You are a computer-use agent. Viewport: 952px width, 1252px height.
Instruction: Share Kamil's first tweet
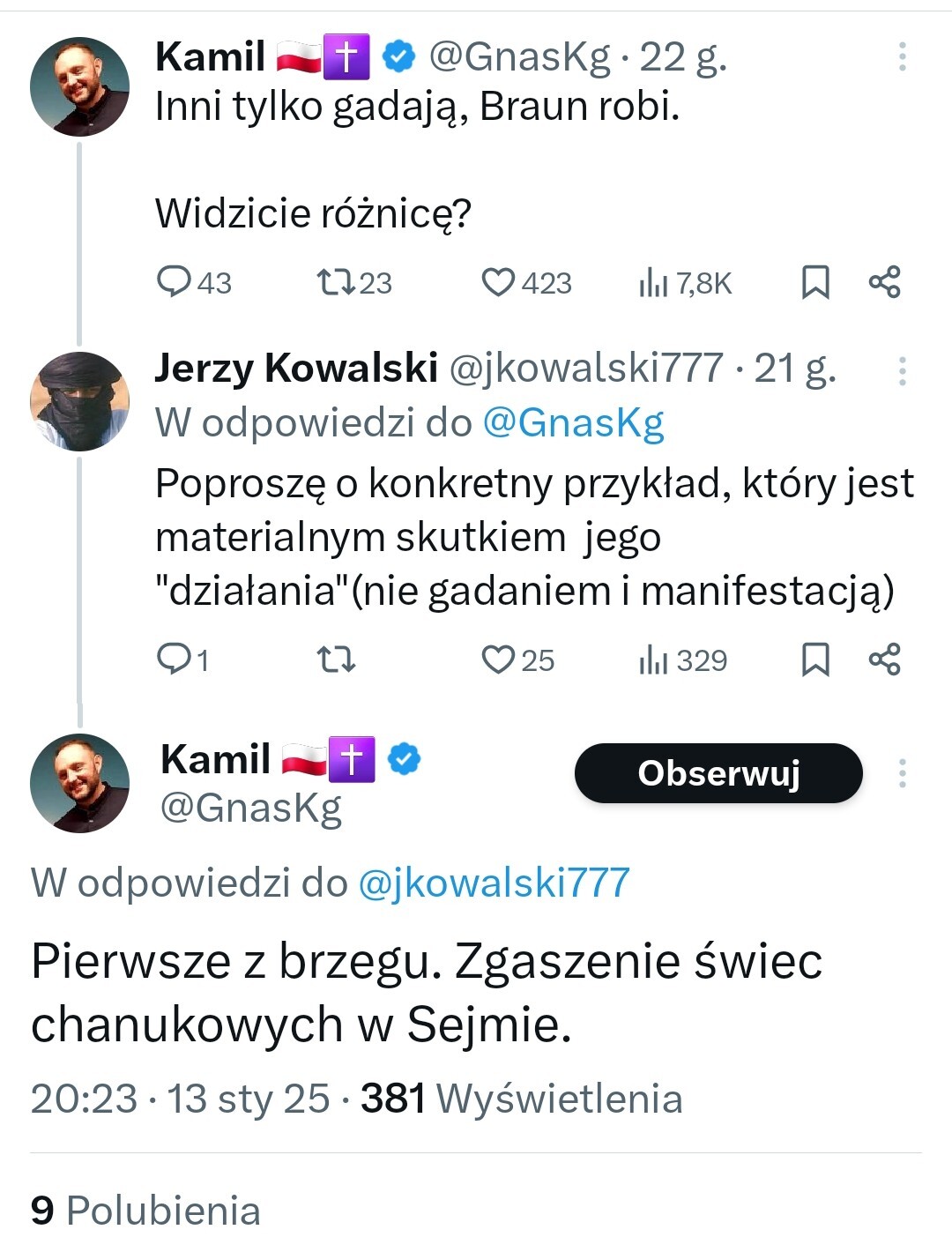(884, 282)
